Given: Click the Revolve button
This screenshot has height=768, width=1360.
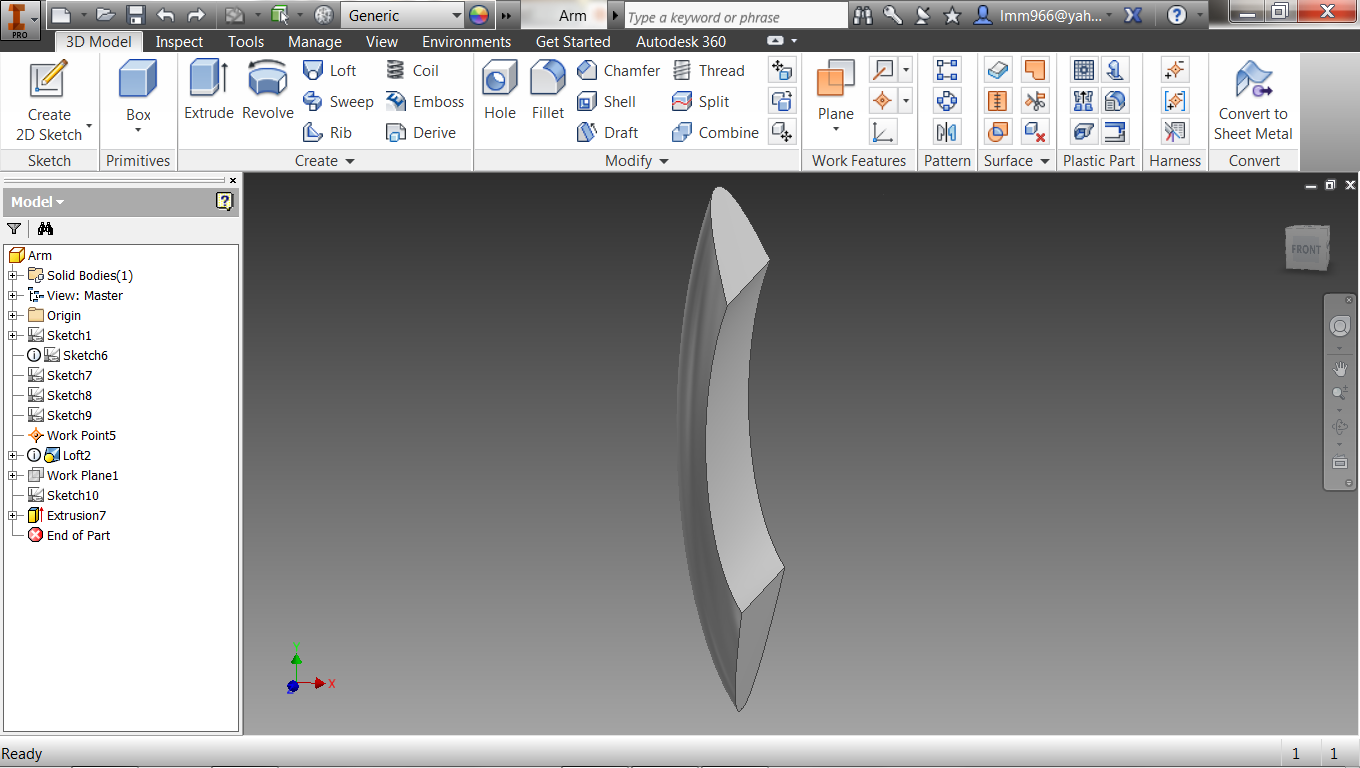Looking at the screenshot, I should [268, 90].
